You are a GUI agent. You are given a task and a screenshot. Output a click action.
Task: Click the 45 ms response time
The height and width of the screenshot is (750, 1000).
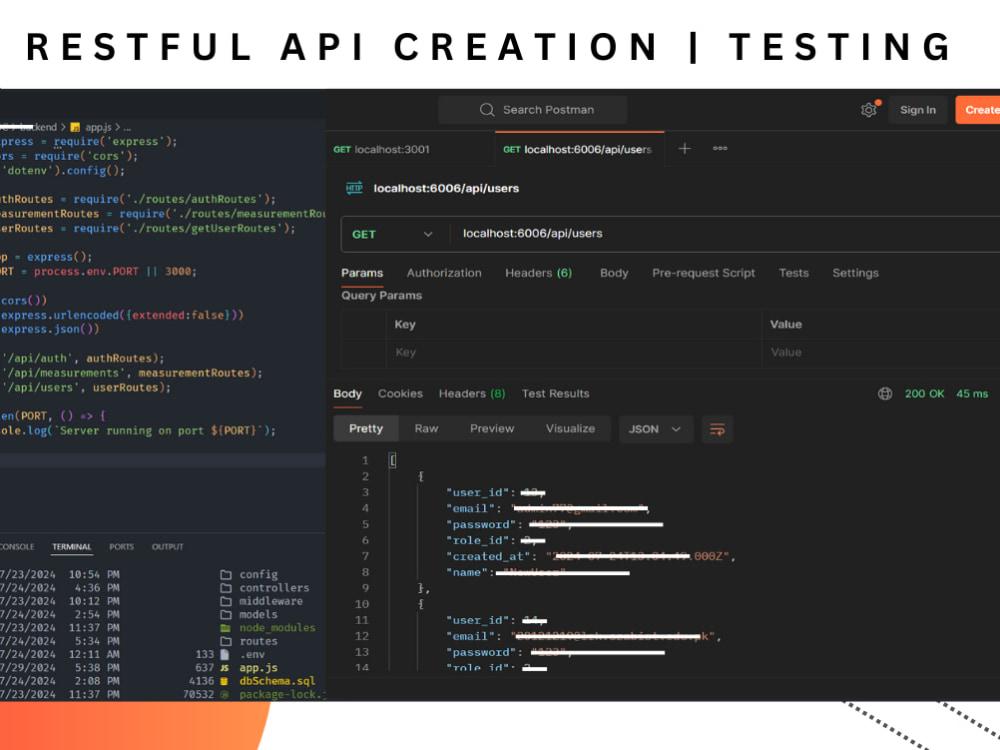[972, 393]
